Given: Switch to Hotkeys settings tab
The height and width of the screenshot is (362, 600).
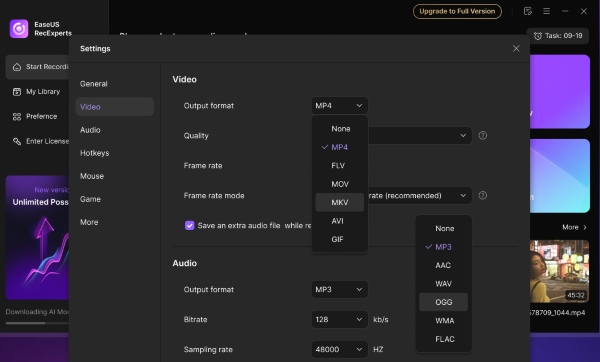Looking at the screenshot, I should pyautogui.click(x=115, y=153).
